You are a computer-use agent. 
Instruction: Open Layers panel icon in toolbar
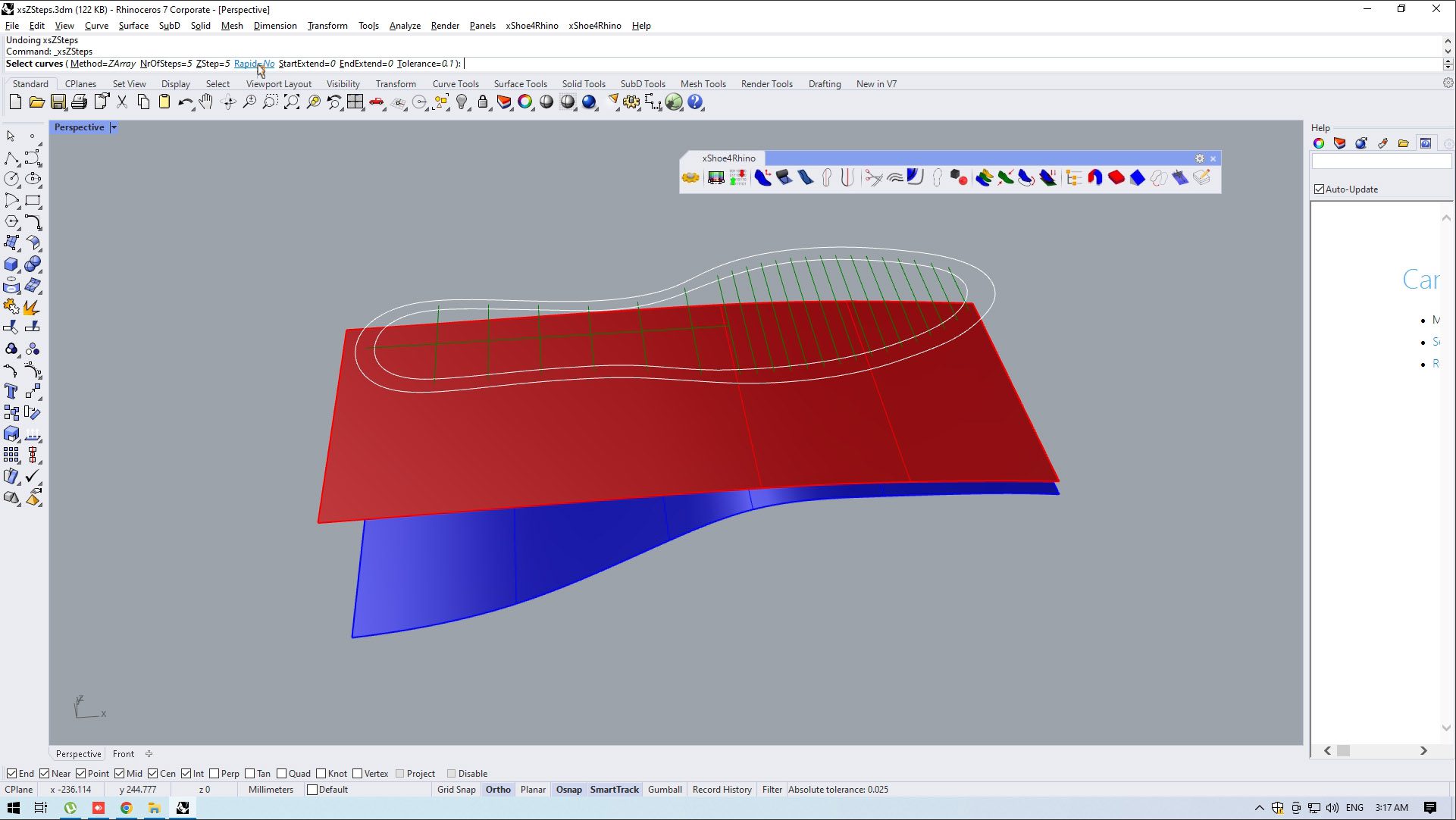coord(504,102)
